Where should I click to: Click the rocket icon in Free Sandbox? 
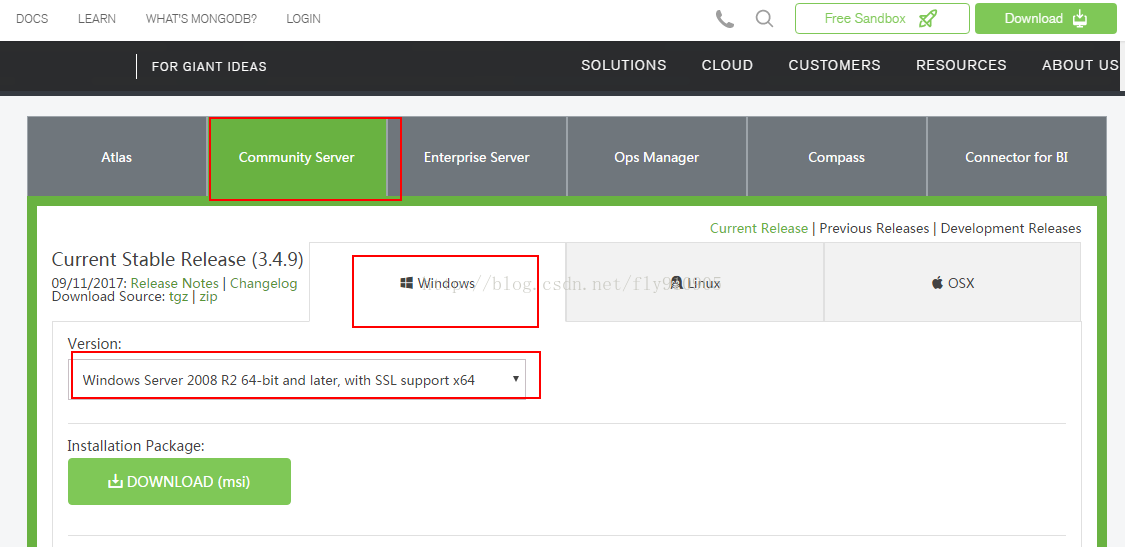tap(928, 19)
